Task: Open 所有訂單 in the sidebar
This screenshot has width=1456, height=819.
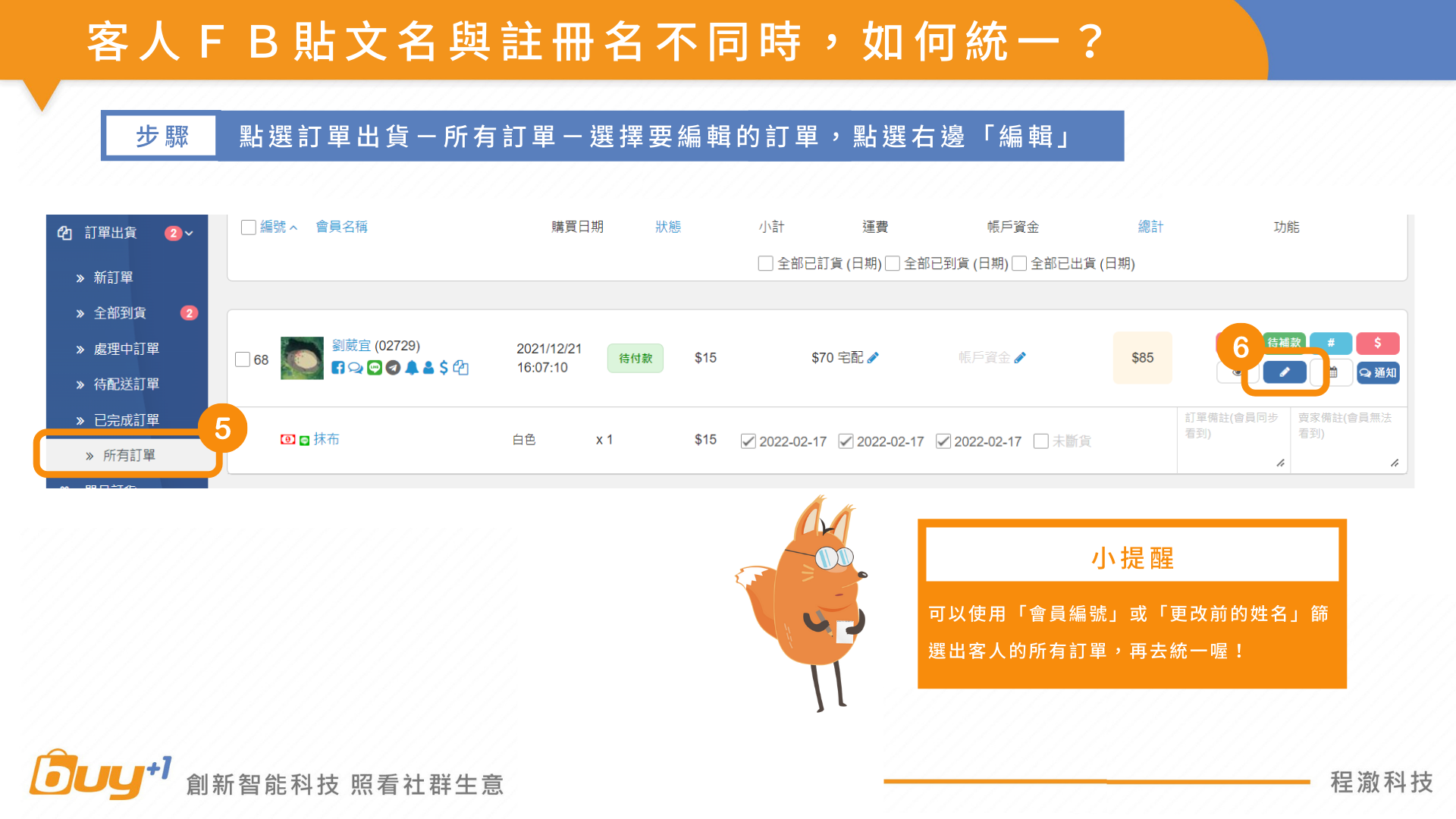Action: (129, 455)
